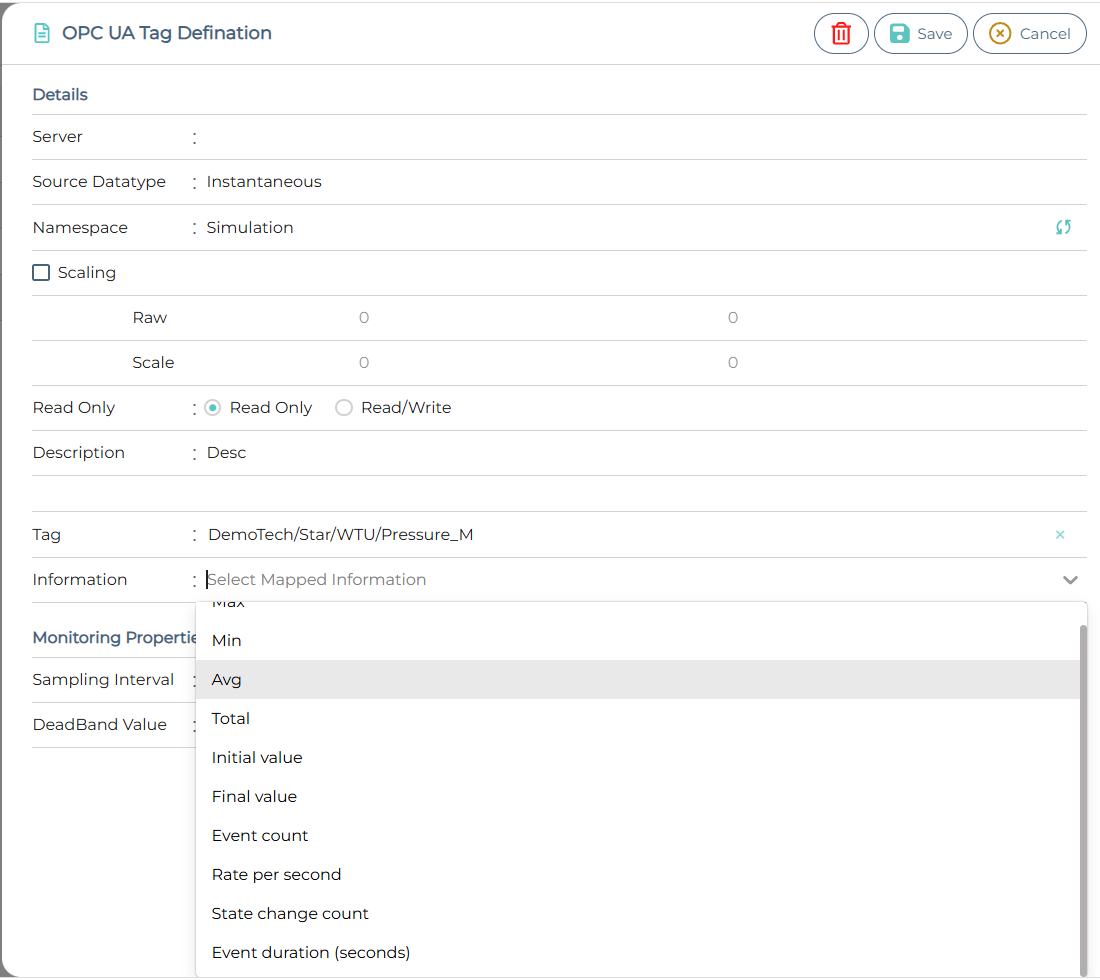The width and height of the screenshot is (1100, 980).
Task: Clear the Tag field using the x icon
Action: coord(1060,535)
